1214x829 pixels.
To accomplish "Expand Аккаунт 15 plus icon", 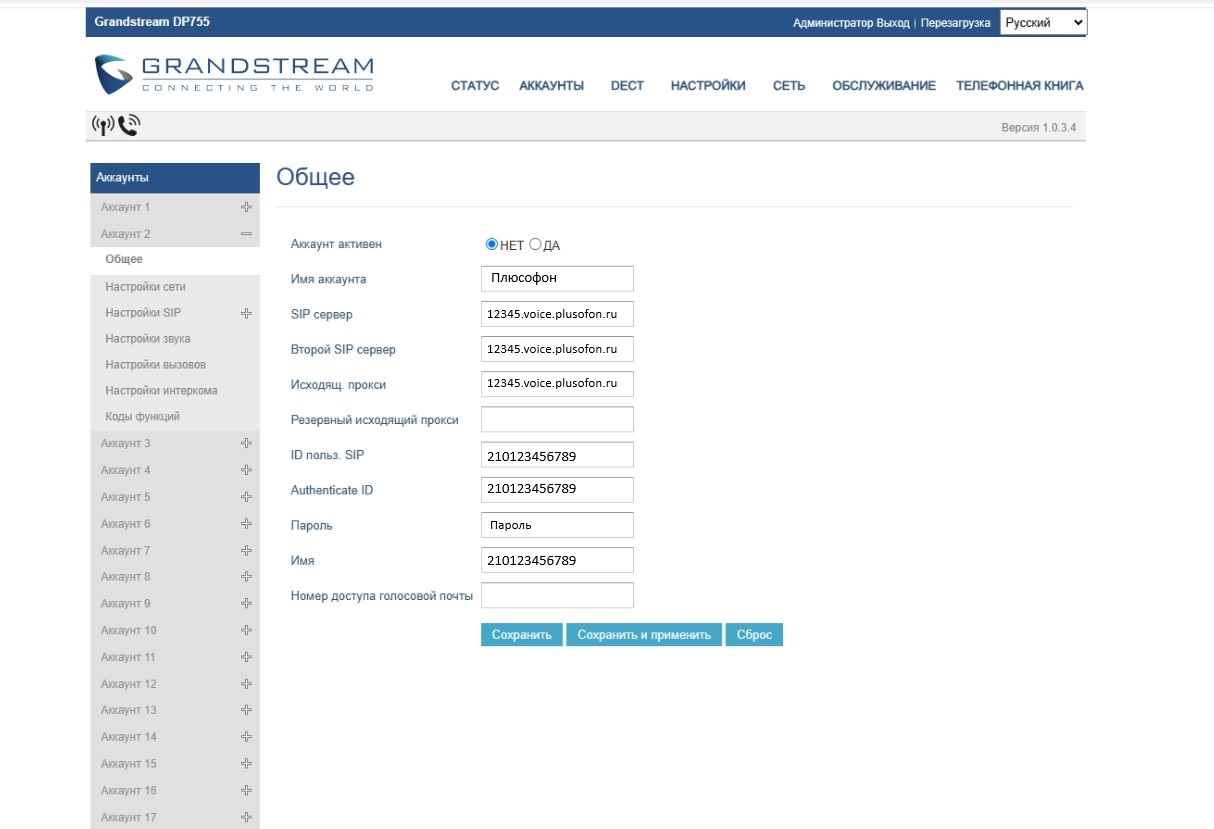I will coord(246,764).
